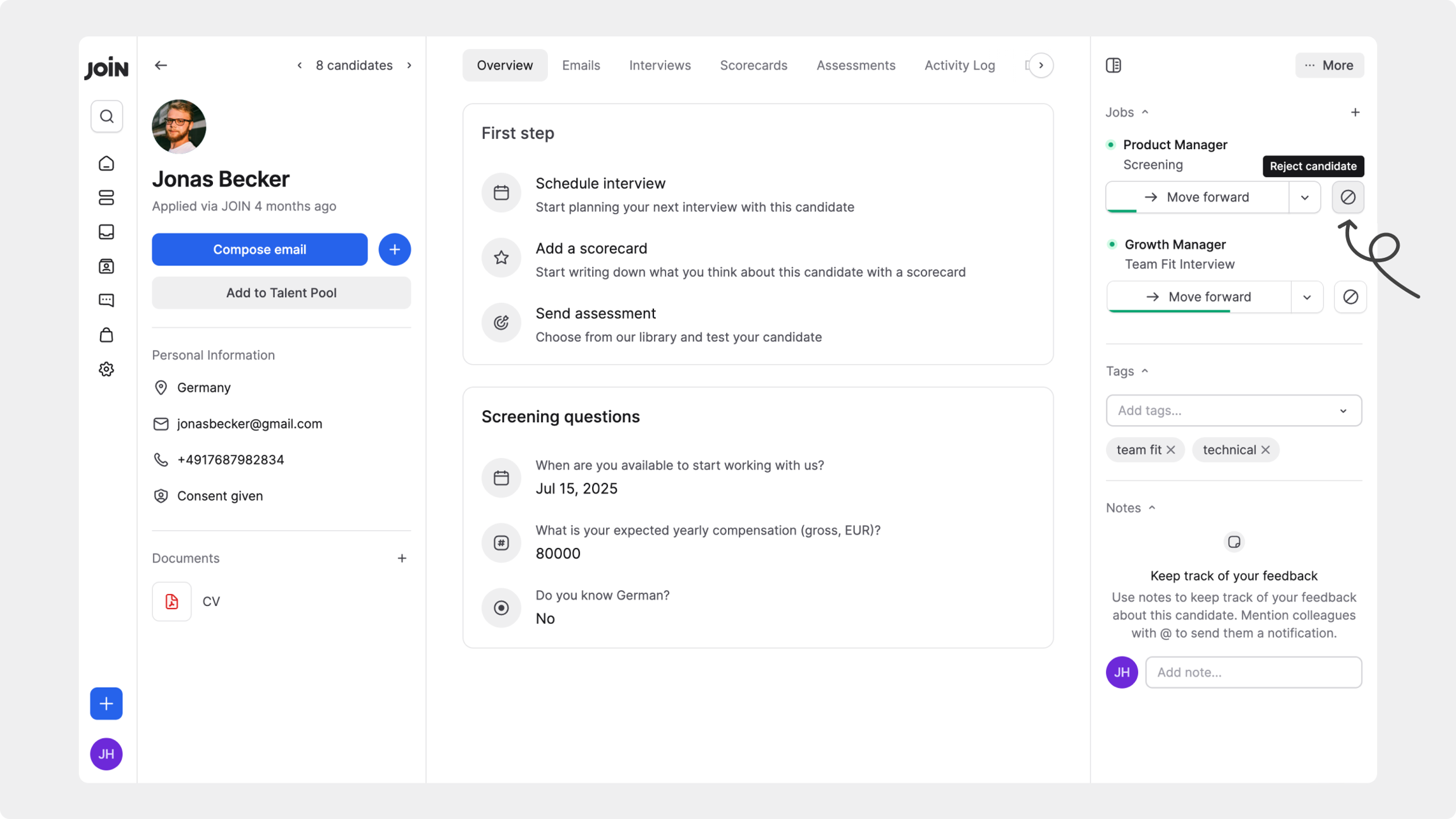This screenshot has width=1456, height=819.
Task: Open settings gear in sidebar
Action: [106, 369]
